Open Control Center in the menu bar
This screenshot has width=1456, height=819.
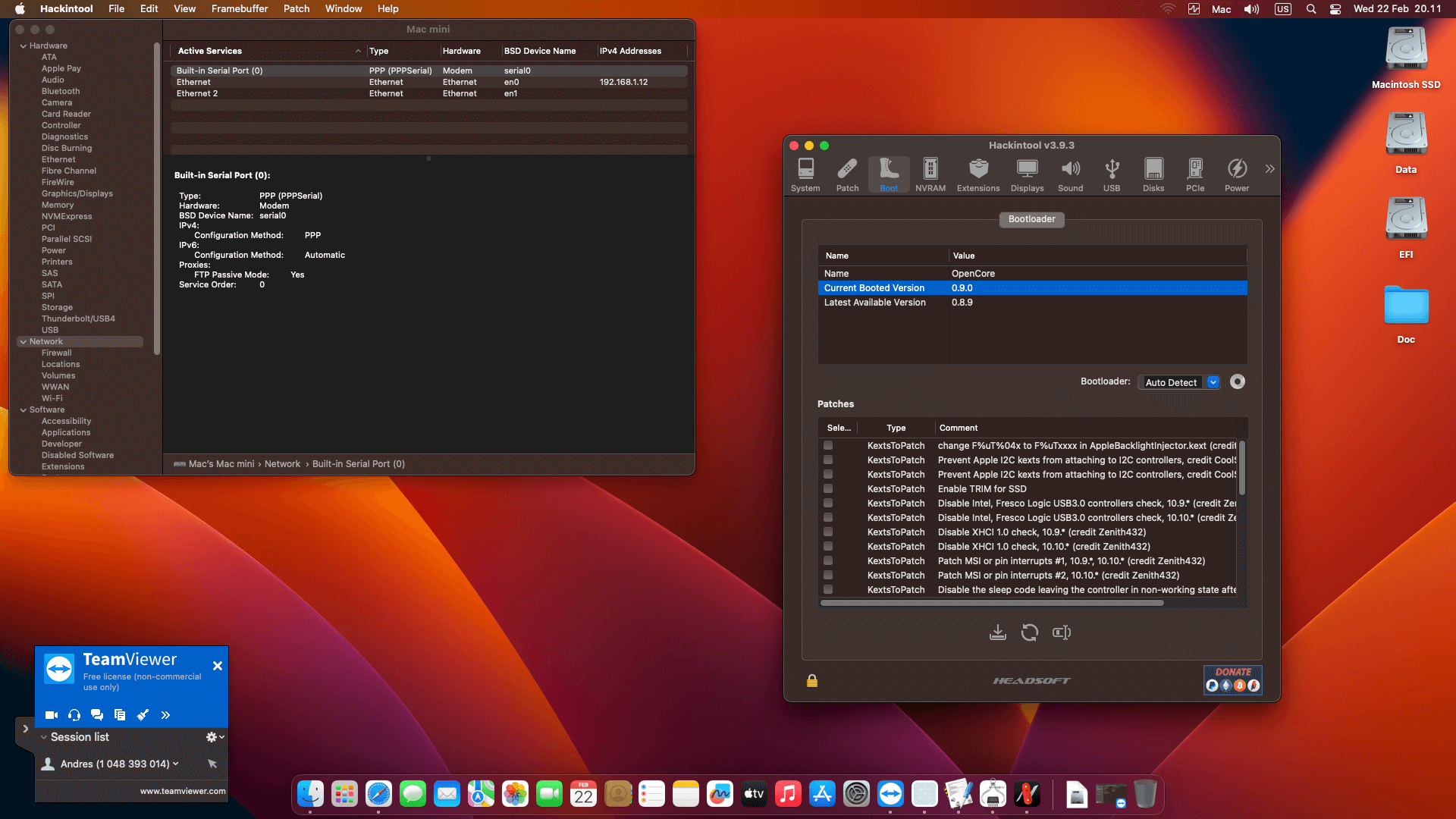coord(1335,9)
